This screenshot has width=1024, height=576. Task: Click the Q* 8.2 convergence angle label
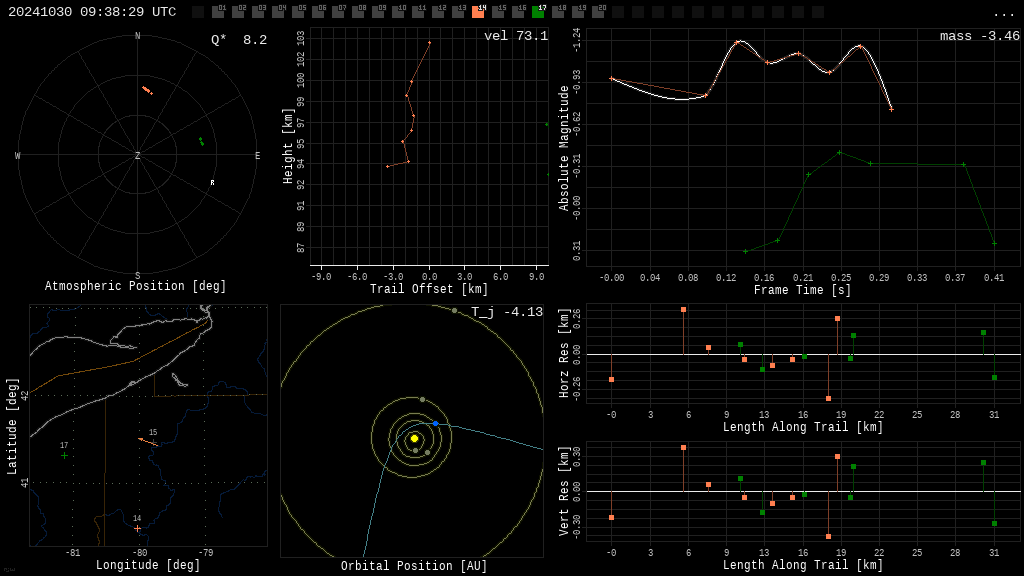238,40
